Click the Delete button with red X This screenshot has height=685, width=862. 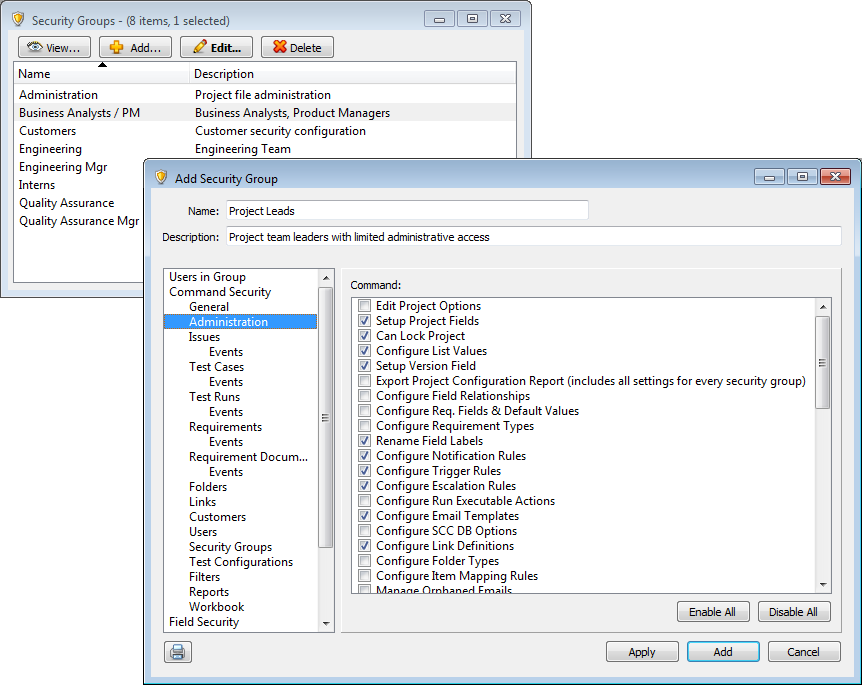pos(297,47)
